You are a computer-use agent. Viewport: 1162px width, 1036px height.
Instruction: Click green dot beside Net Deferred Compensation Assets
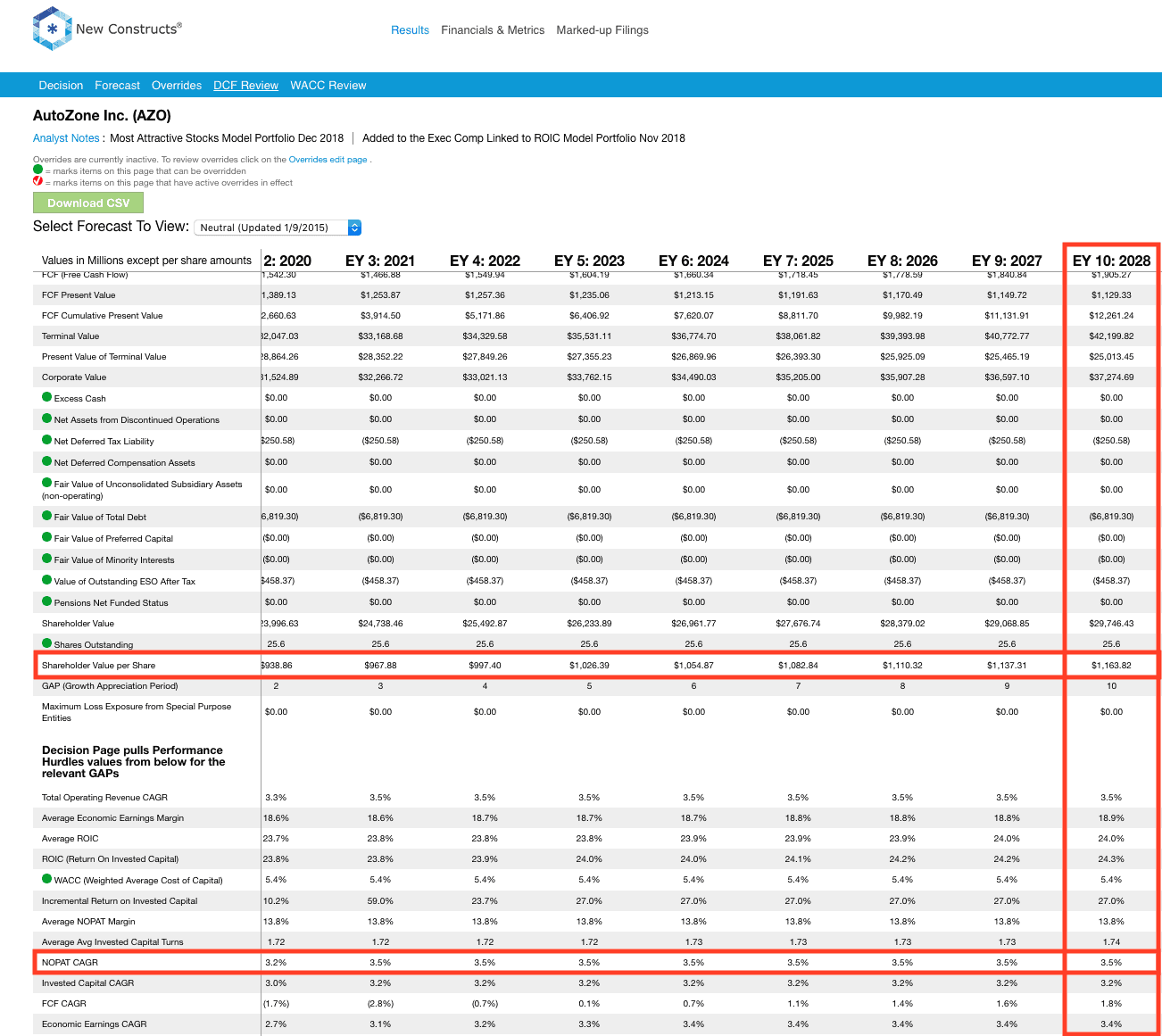pyautogui.click(x=47, y=461)
